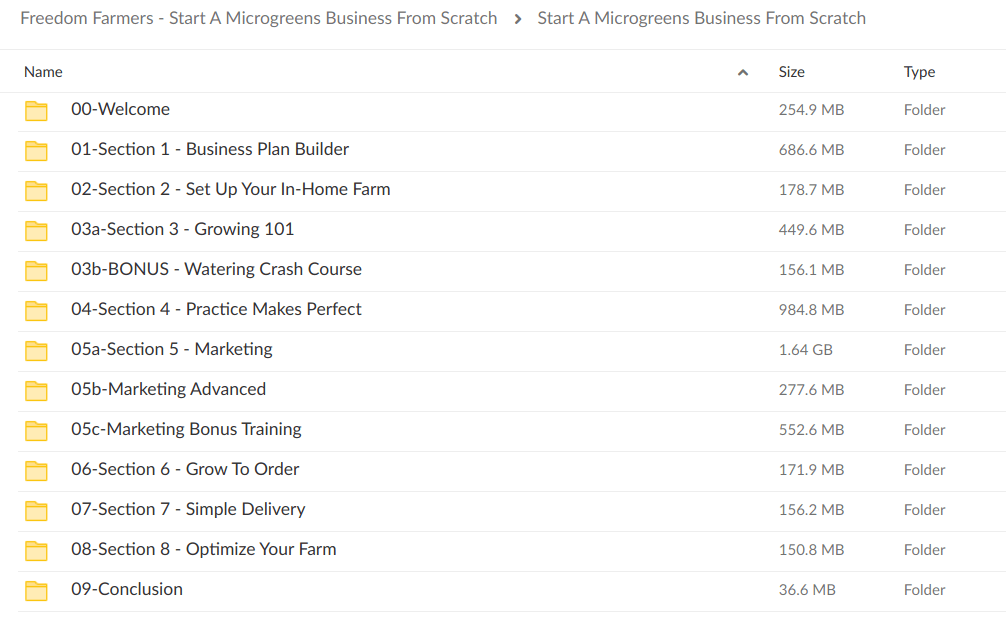Click the 03a-Section 3 - Growing 101 folder icon

[x=36, y=231]
